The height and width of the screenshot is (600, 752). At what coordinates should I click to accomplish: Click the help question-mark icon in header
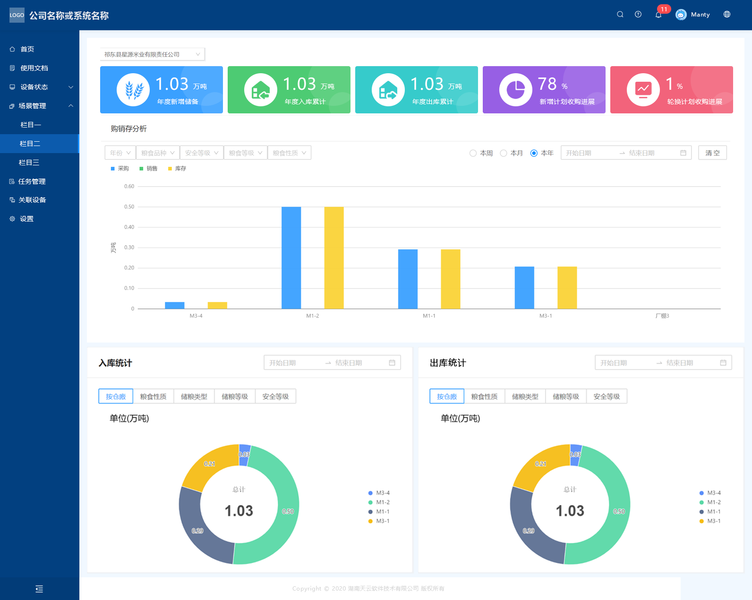coord(638,14)
